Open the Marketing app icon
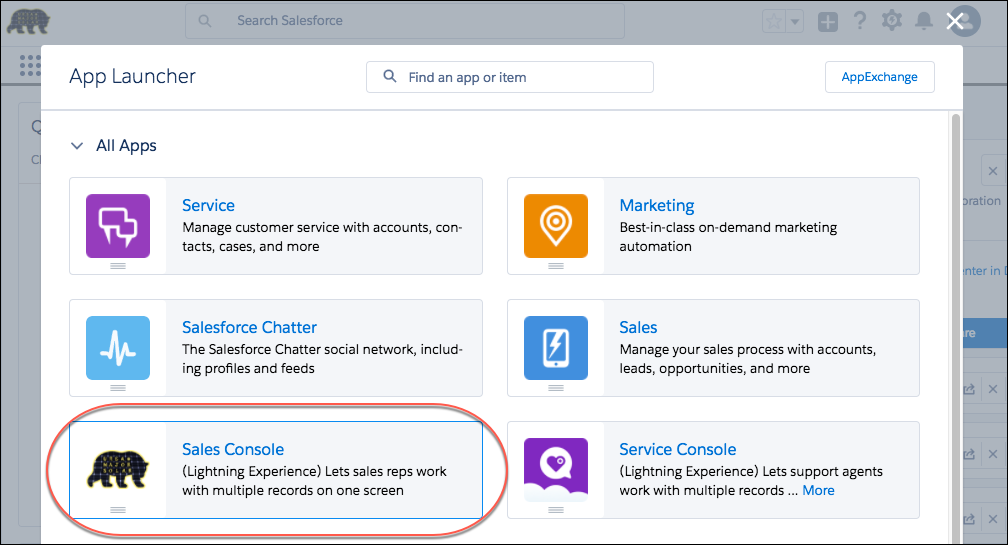The height and width of the screenshot is (545, 1008). tap(555, 226)
